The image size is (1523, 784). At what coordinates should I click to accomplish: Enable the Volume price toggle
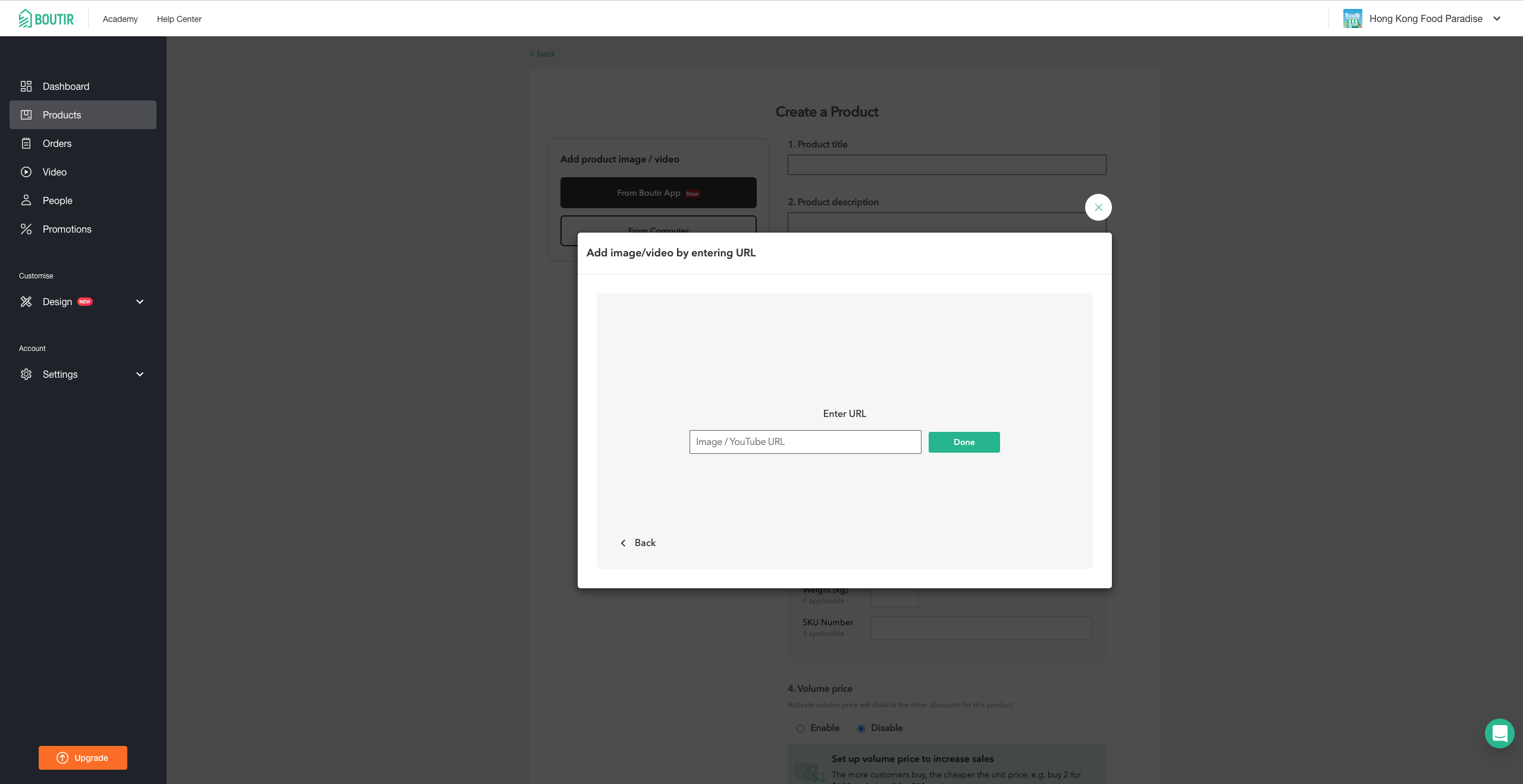click(800, 728)
